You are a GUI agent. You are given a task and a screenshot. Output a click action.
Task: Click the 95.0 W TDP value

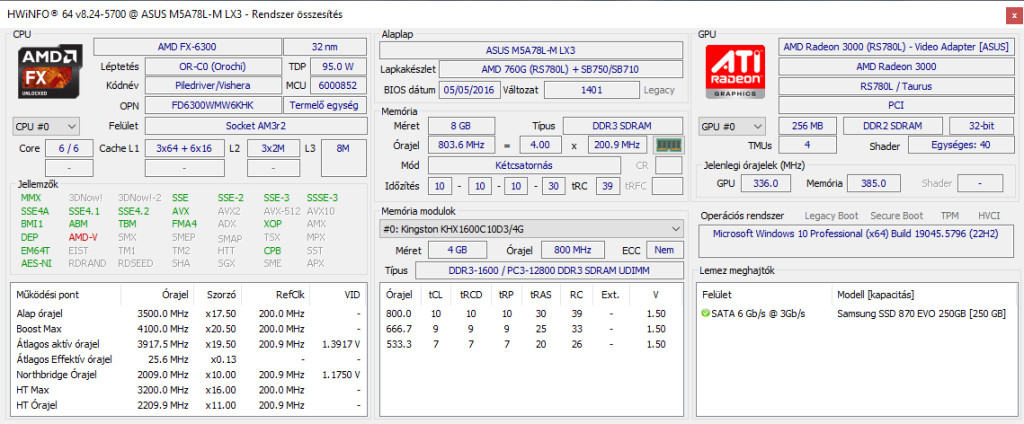click(x=338, y=66)
